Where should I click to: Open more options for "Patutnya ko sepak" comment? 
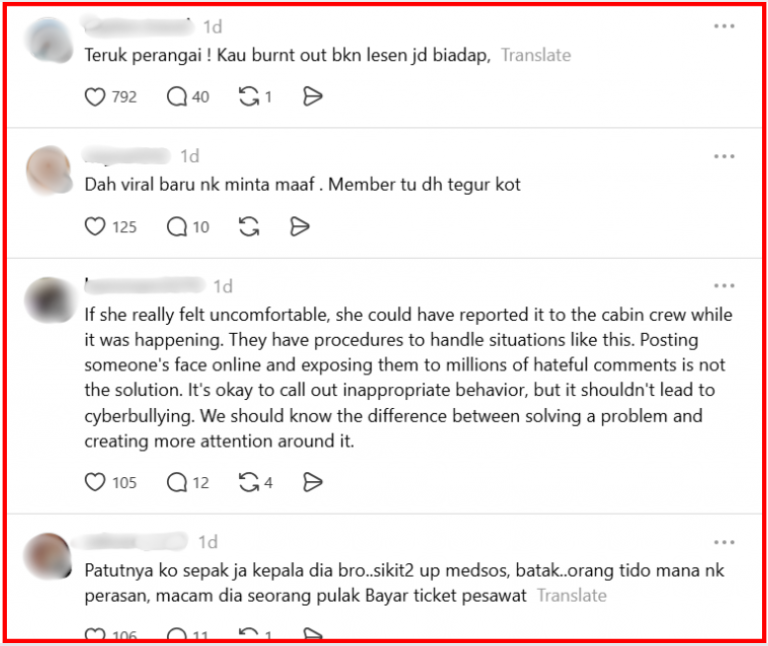pos(724,543)
